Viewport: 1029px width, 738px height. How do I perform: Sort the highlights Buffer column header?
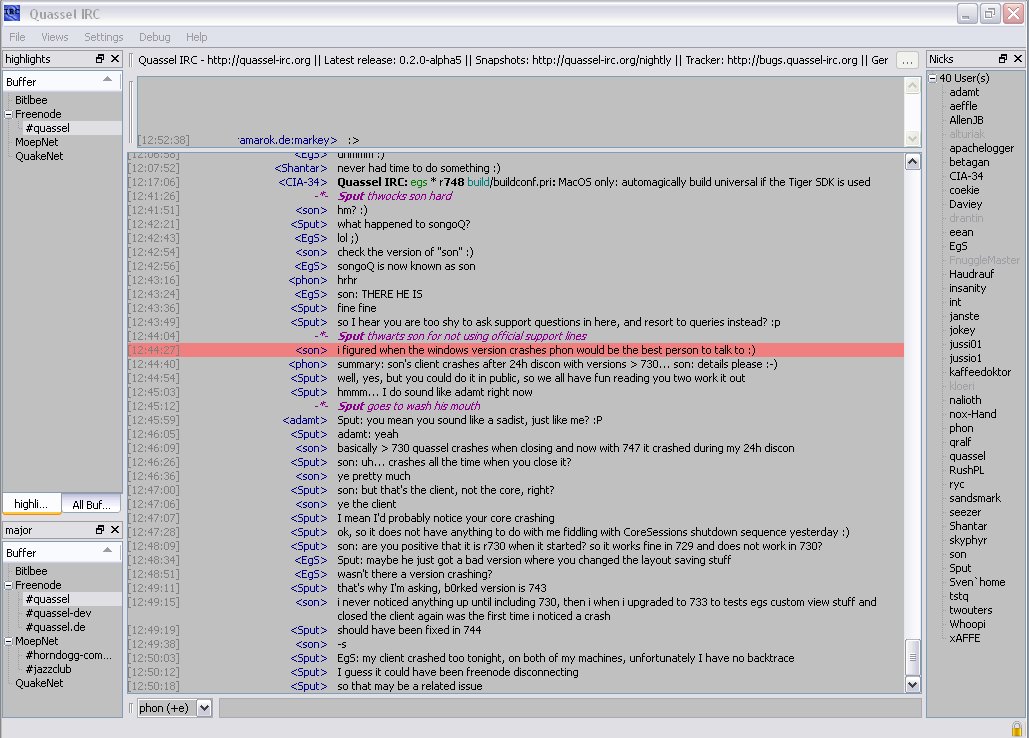click(x=62, y=81)
